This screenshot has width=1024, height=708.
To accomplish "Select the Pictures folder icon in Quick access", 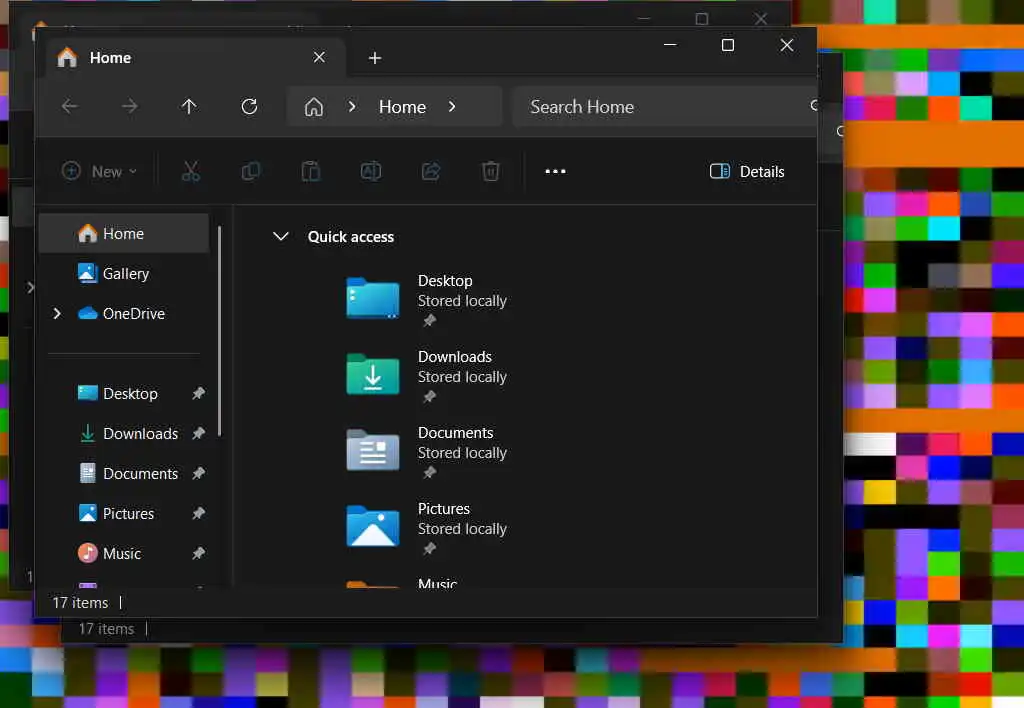I will pos(373,526).
